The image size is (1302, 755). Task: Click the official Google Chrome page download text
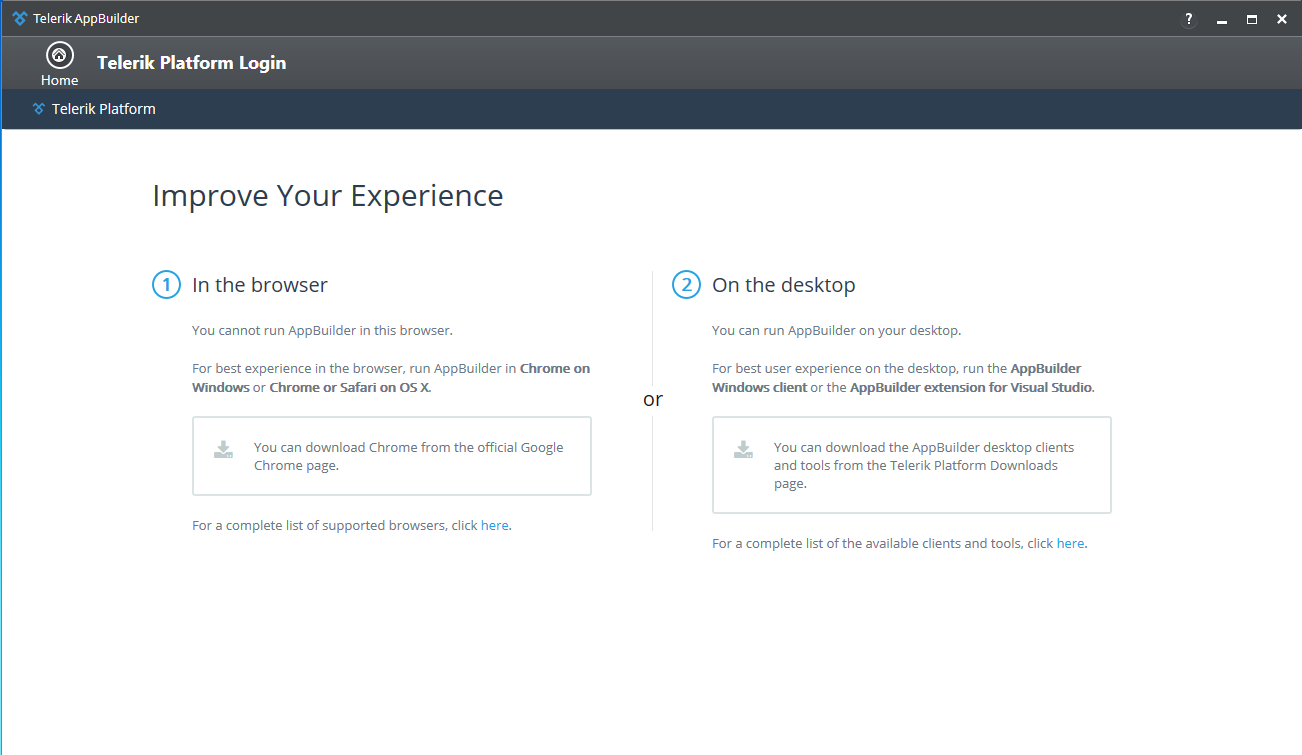[408, 456]
